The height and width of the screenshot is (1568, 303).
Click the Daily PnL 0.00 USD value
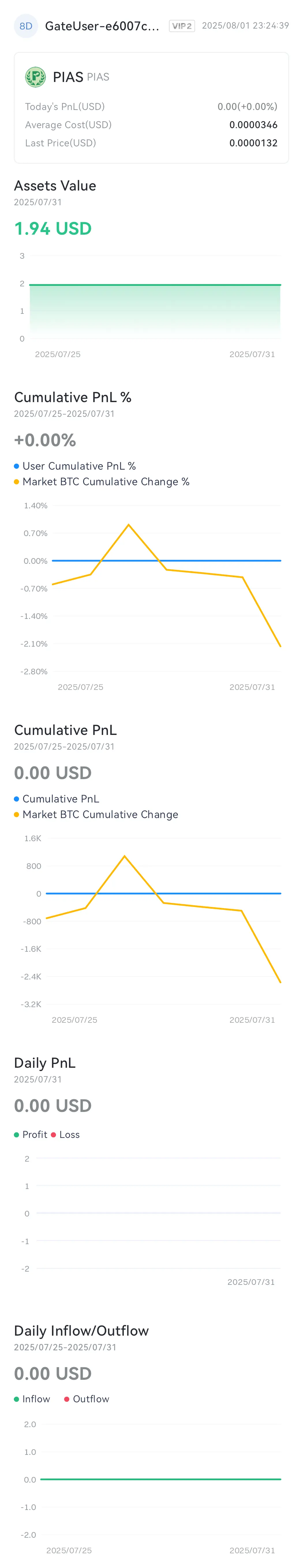point(53,1106)
